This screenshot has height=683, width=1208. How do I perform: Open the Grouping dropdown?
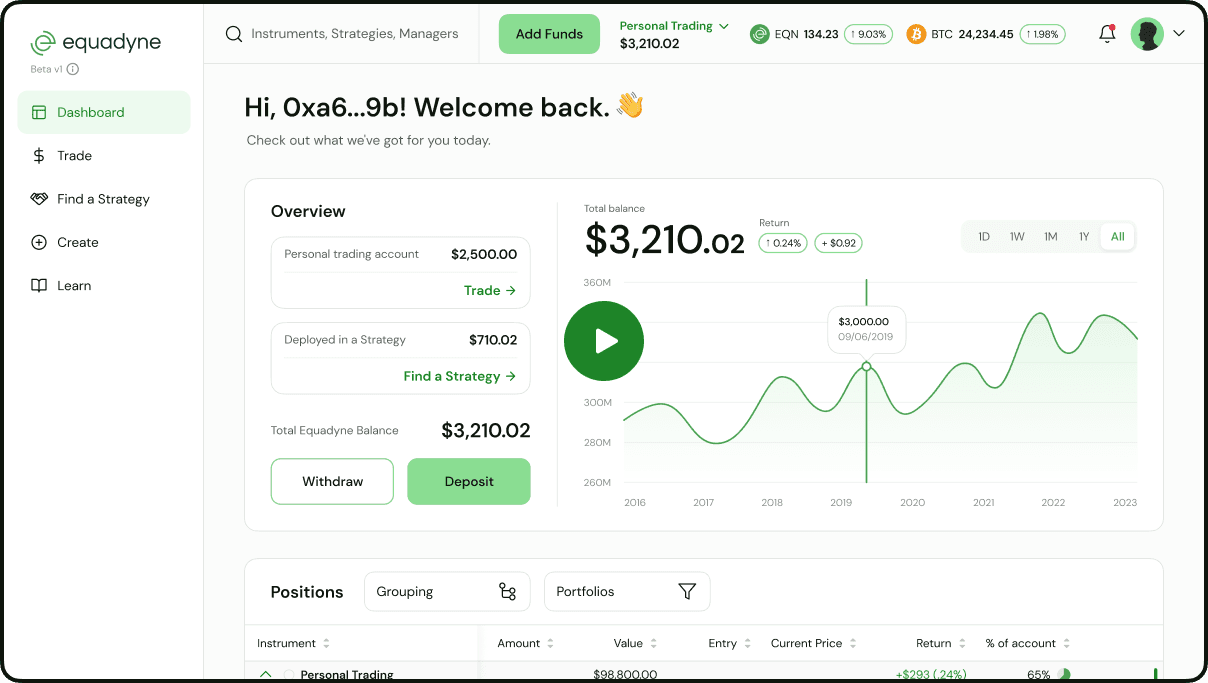(447, 592)
